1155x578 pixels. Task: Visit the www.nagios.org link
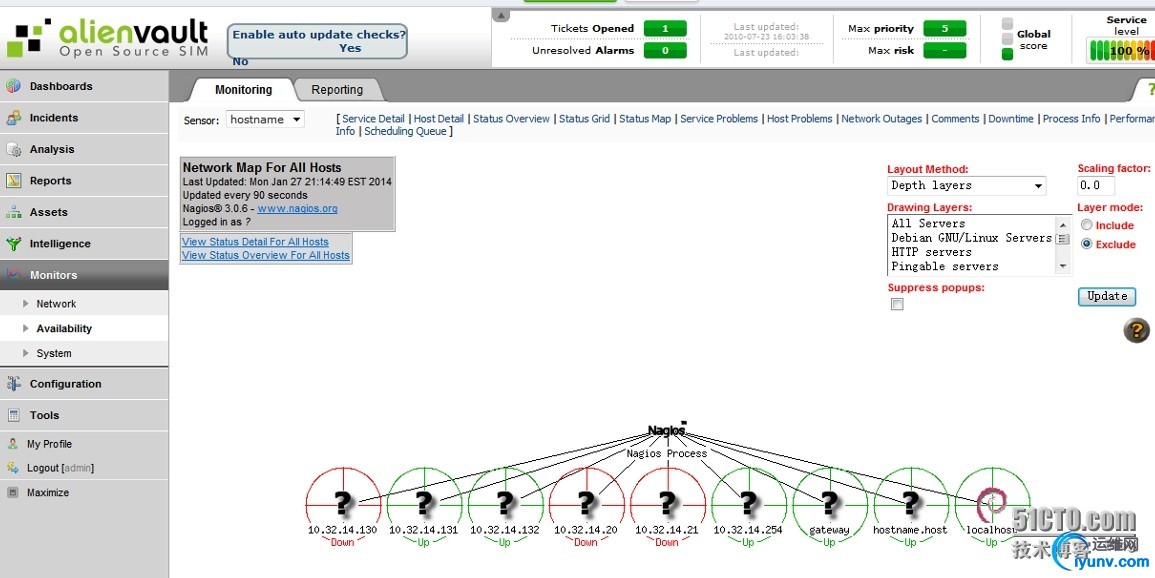click(x=298, y=208)
